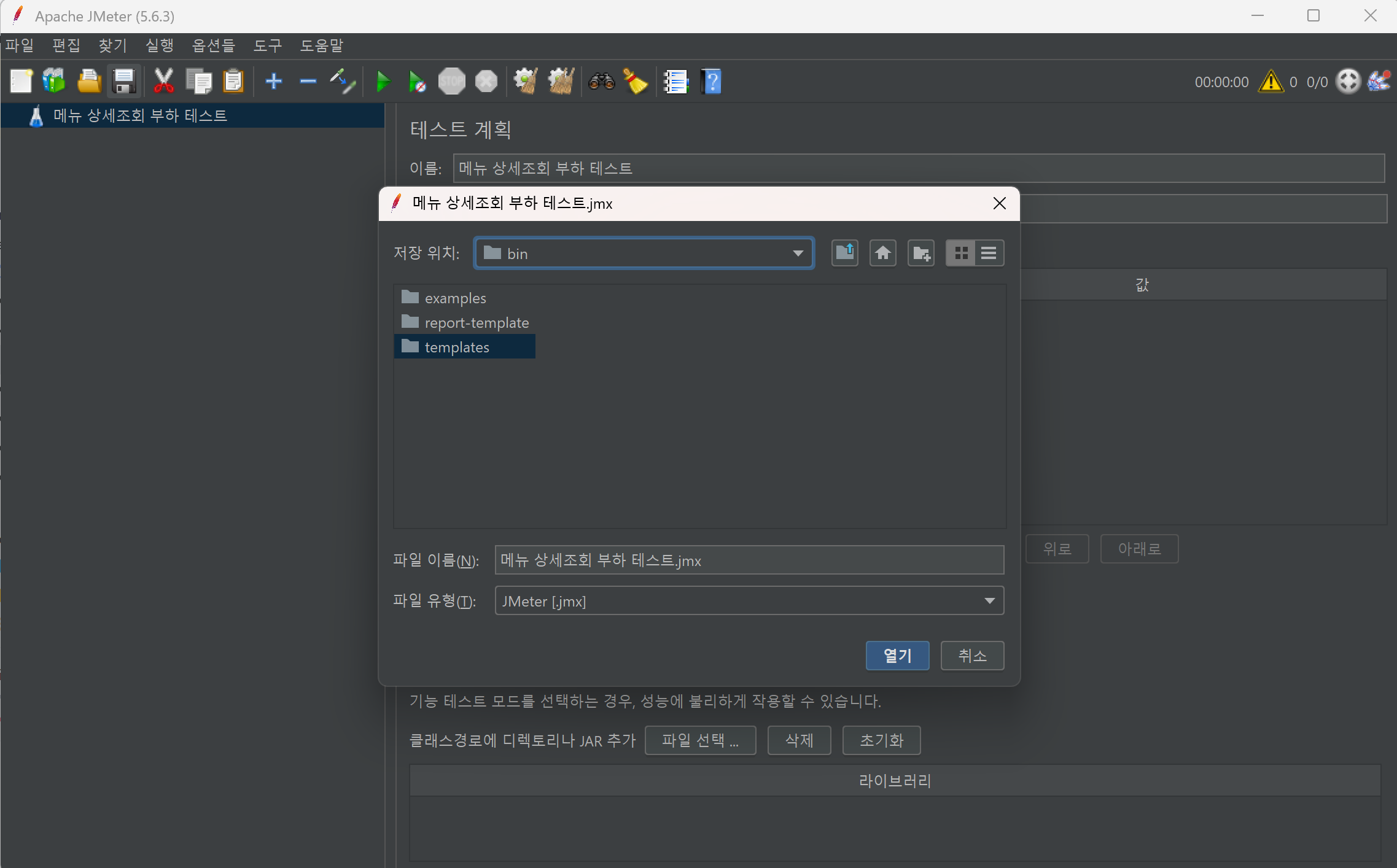
Task: Switch to list view toggle
Action: point(961,253)
